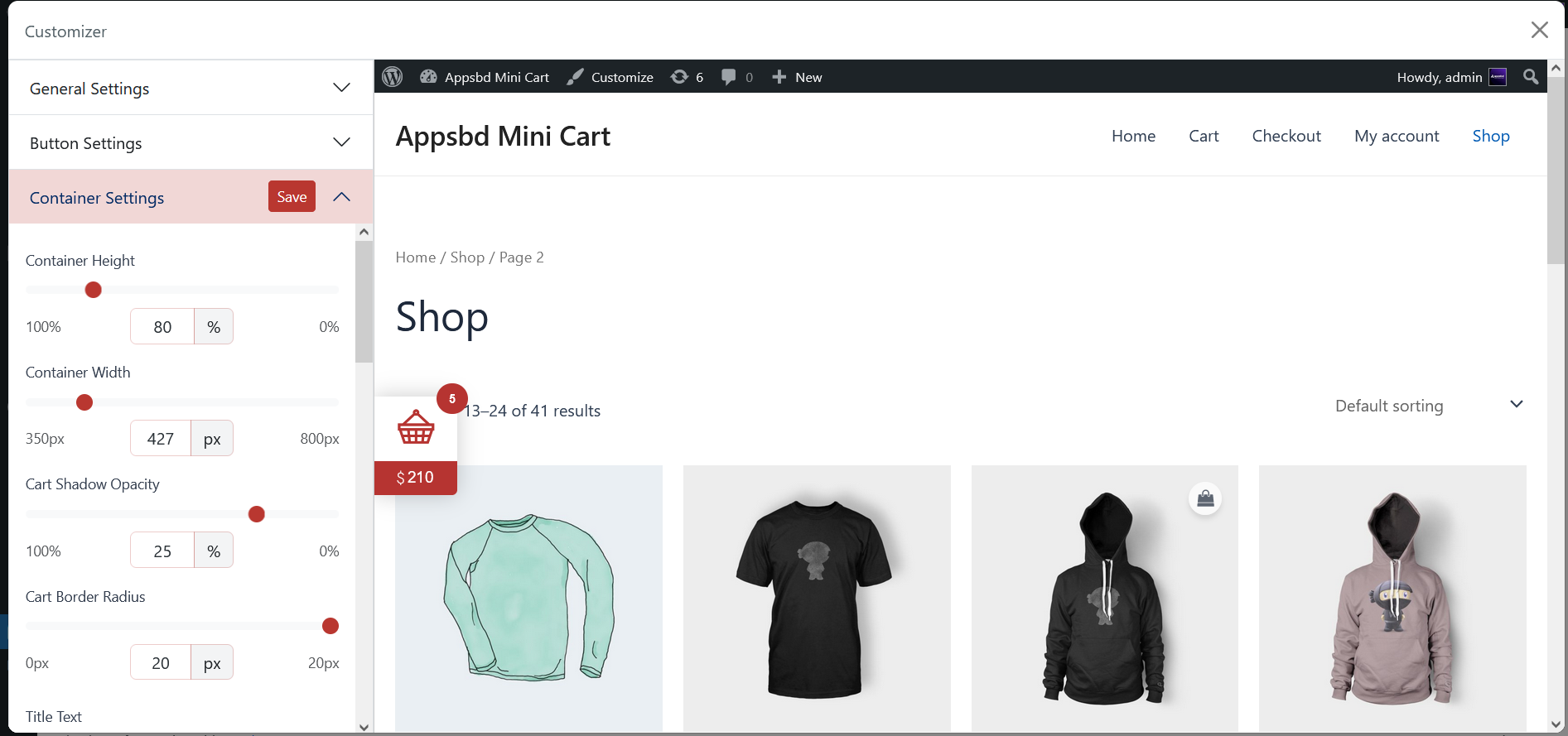Click the black t-shirt product image
1568x736 pixels.
[x=817, y=599]
